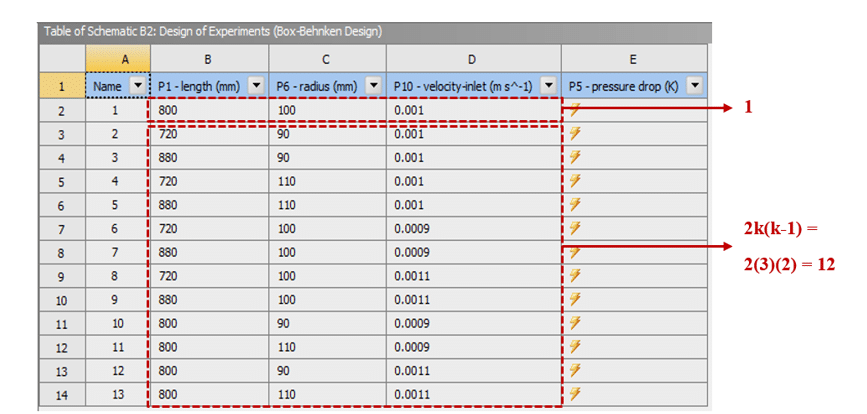Click the lightning icon for design point 6
Screen dimensions: 867x414
point(574,228)
